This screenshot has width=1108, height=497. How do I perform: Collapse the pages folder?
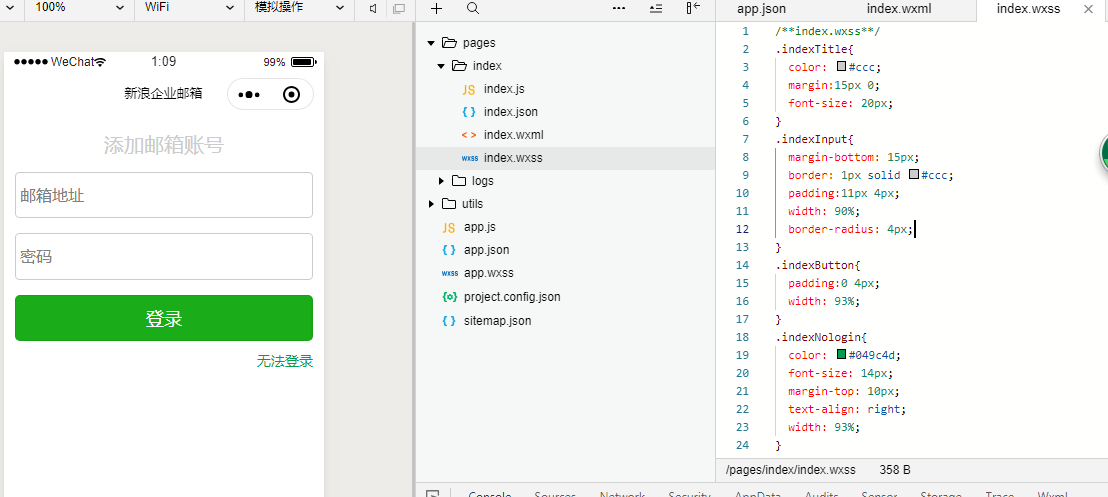[431, 43]
